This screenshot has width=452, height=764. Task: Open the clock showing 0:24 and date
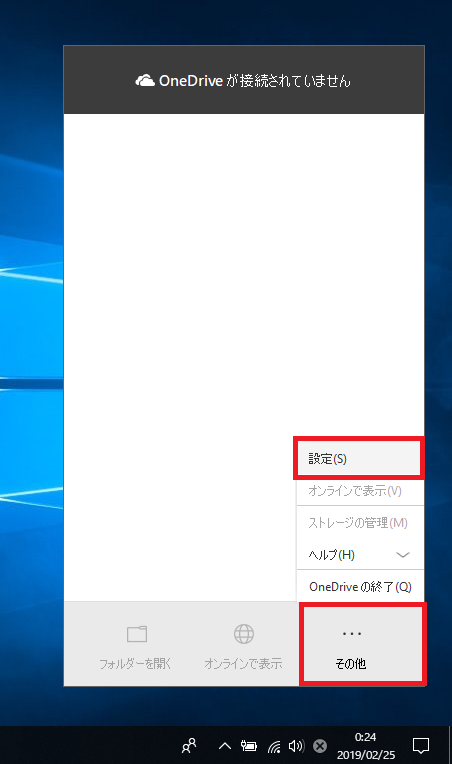point(366,745)
